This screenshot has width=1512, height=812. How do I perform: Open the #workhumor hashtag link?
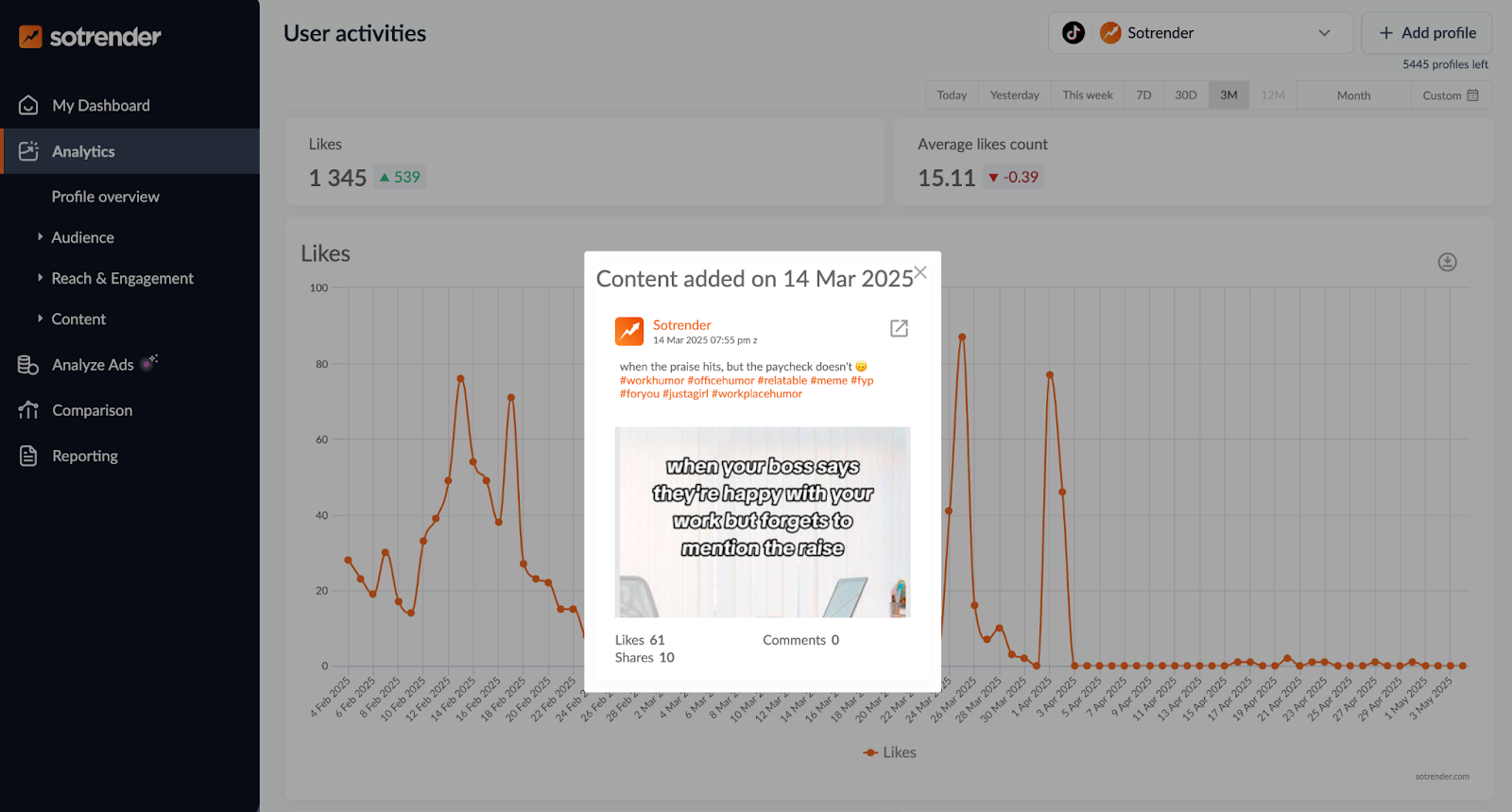651,381
